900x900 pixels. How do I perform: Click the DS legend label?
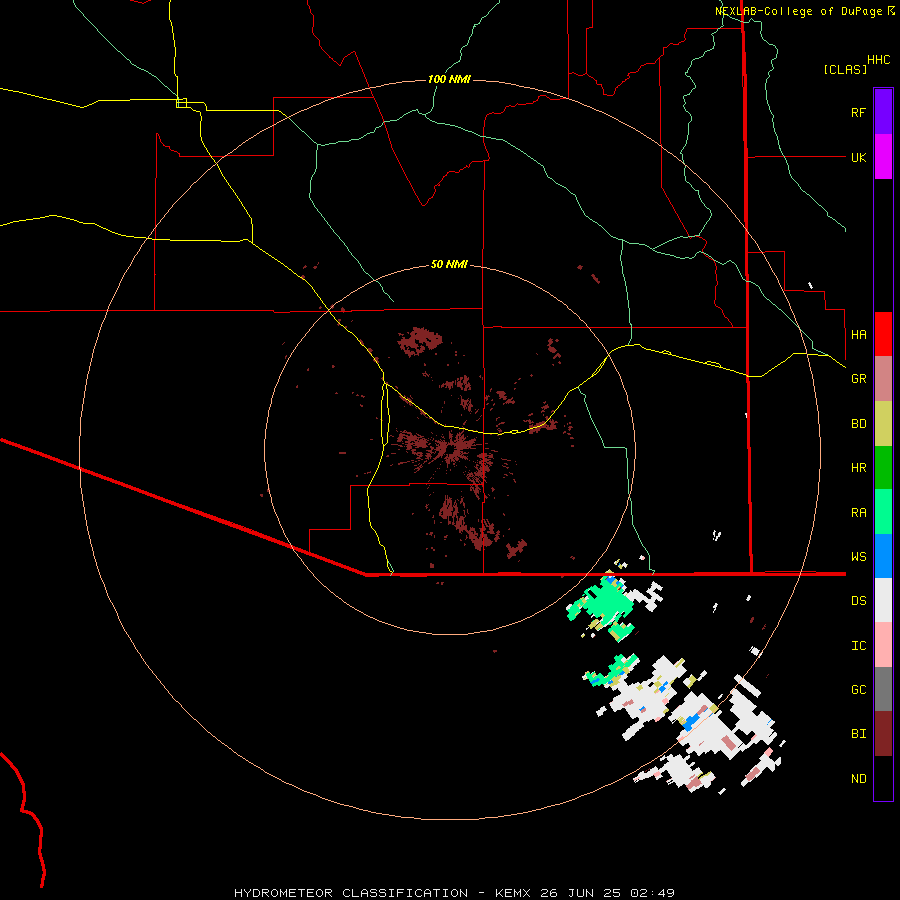pyautogui.click(x=858, y=601)
